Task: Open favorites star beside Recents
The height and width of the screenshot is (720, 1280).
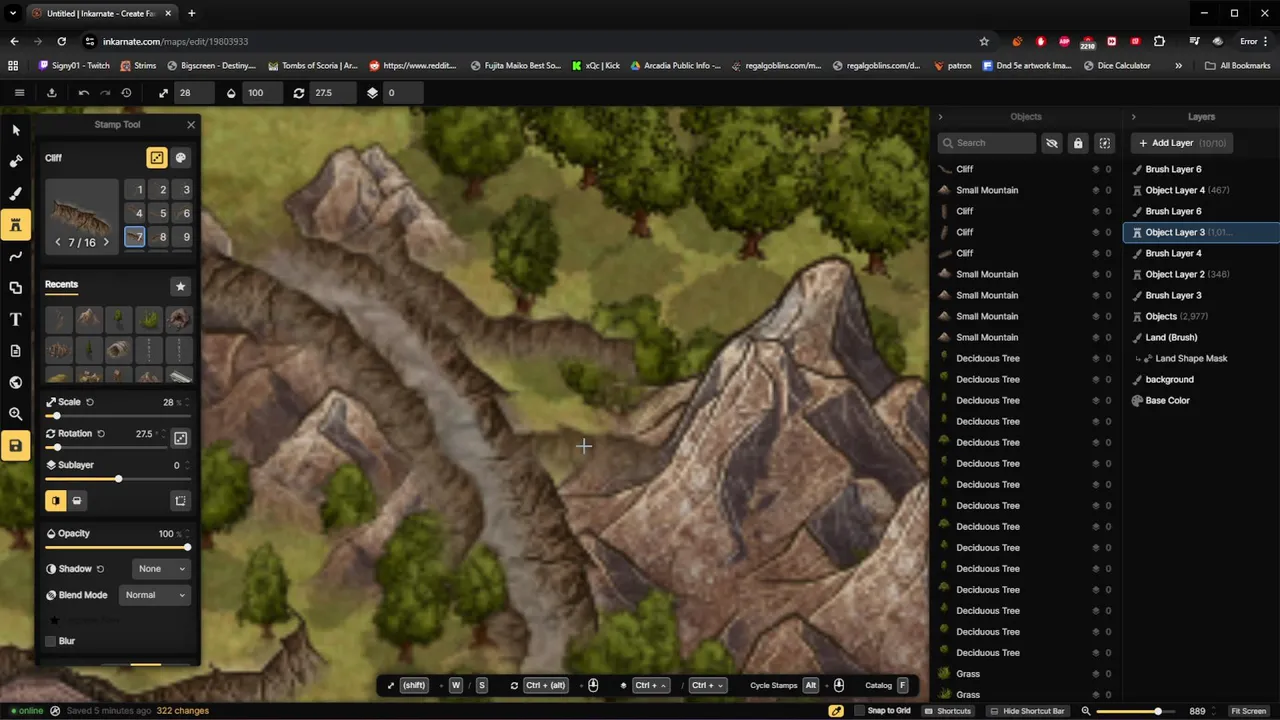Action: click(x=180, y=286)
